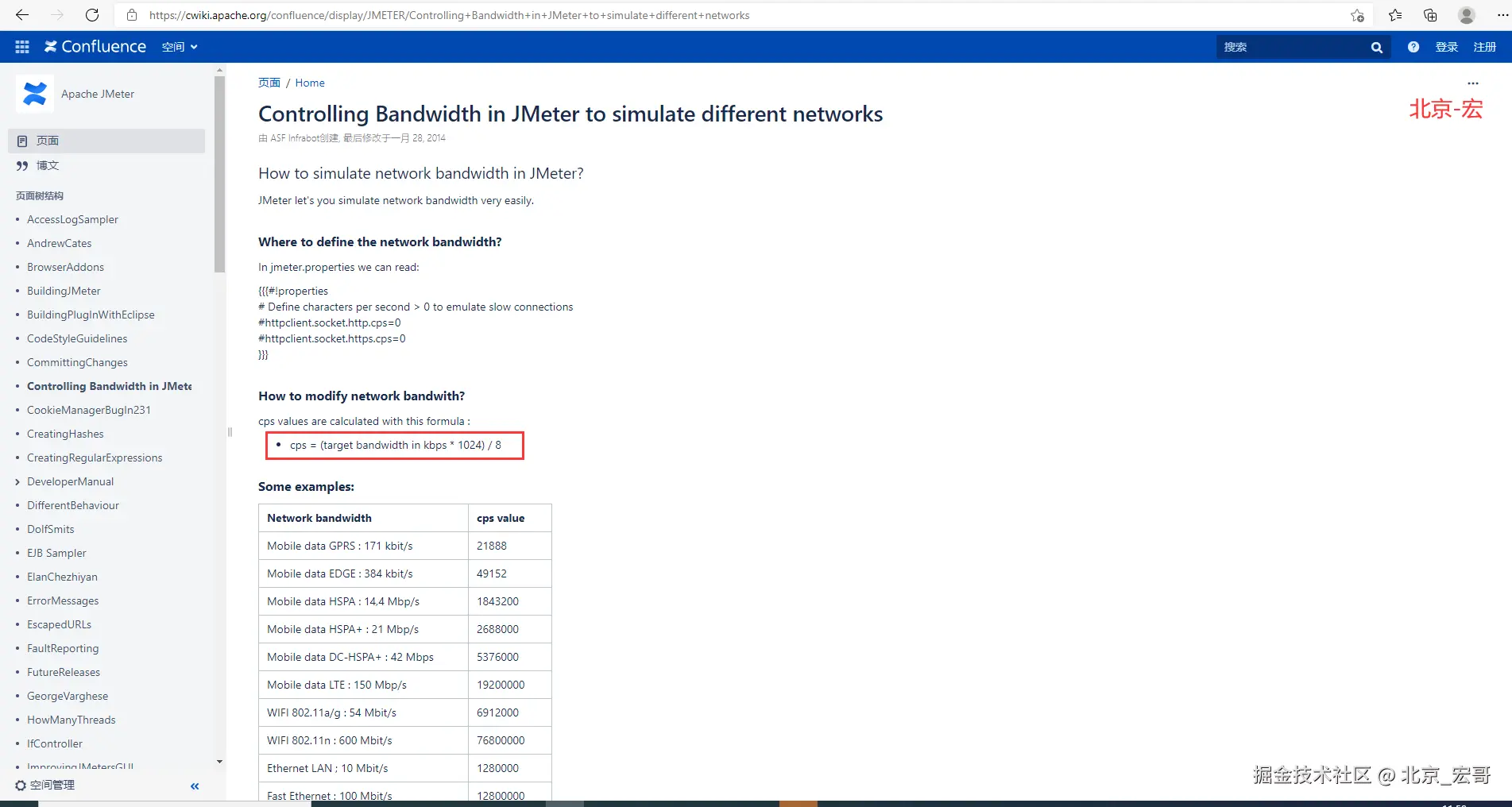The height and width of the screenshot is (807, 1512).
Task: Open browser favorites list icon
Action: coord(1395,15)
